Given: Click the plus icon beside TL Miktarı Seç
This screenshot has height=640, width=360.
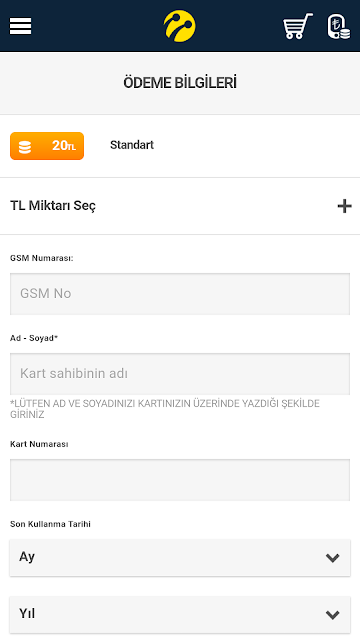Looking at the screenshot, I should pos(344,206).
